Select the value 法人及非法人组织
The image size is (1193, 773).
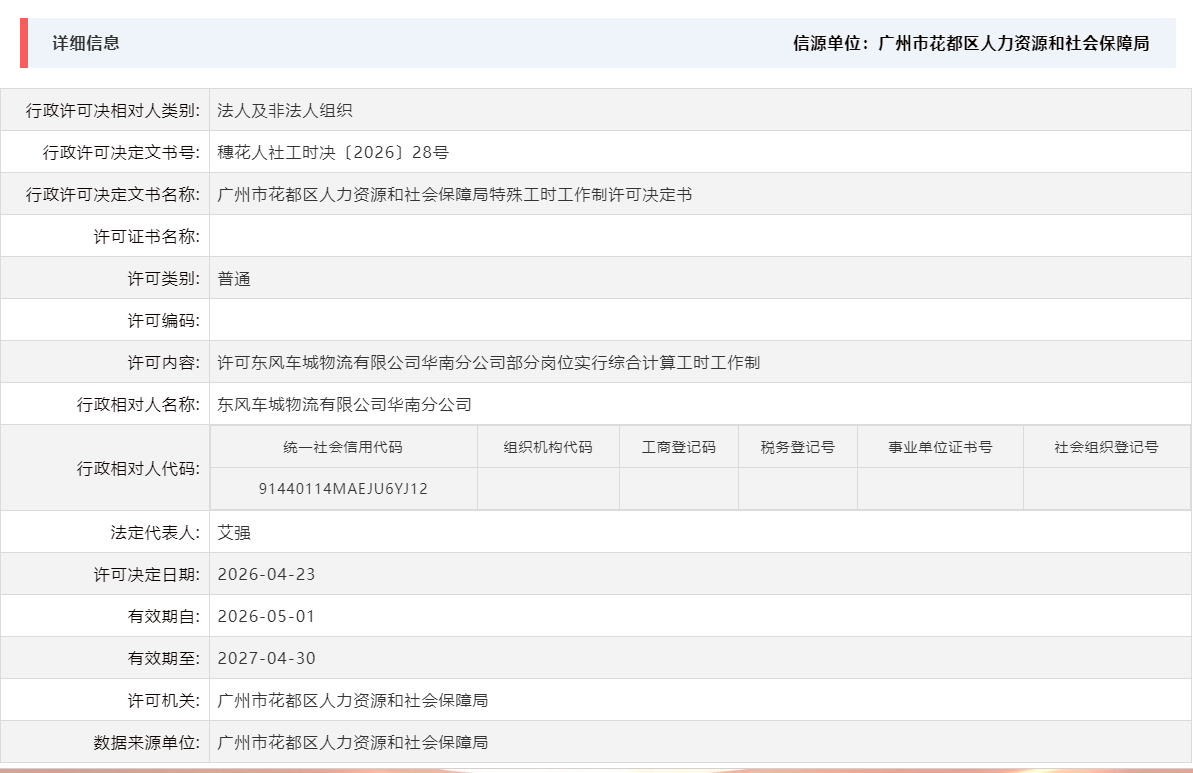tap(285, 110)
